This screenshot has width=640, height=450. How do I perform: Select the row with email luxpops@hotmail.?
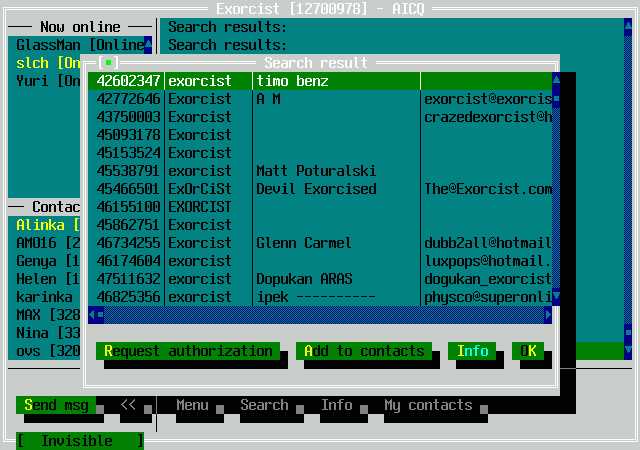tap(320, 261)
